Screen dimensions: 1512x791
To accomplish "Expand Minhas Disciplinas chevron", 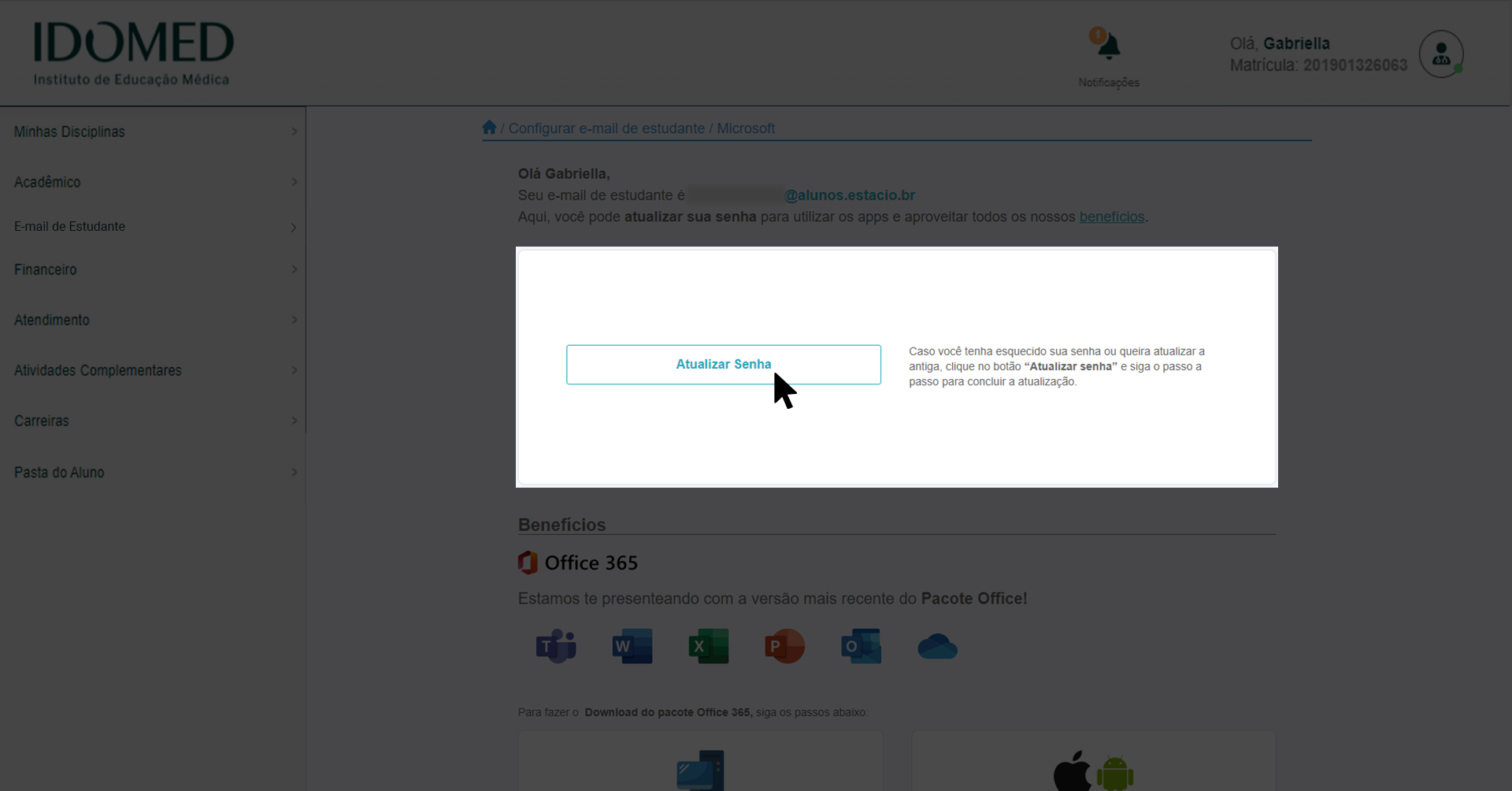I will 295,132.
